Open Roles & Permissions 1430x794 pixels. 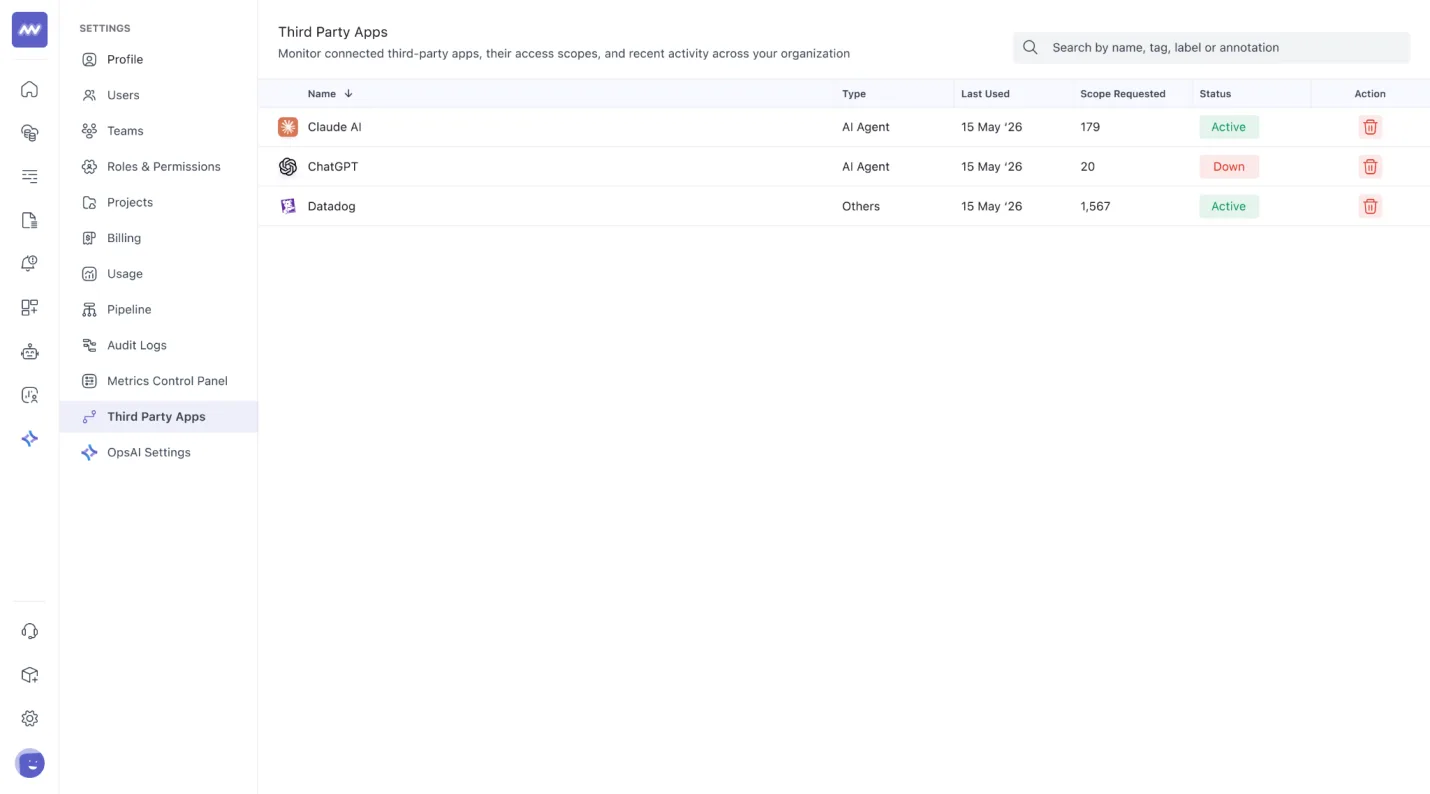pyautogui.click(x=159, y=167)
